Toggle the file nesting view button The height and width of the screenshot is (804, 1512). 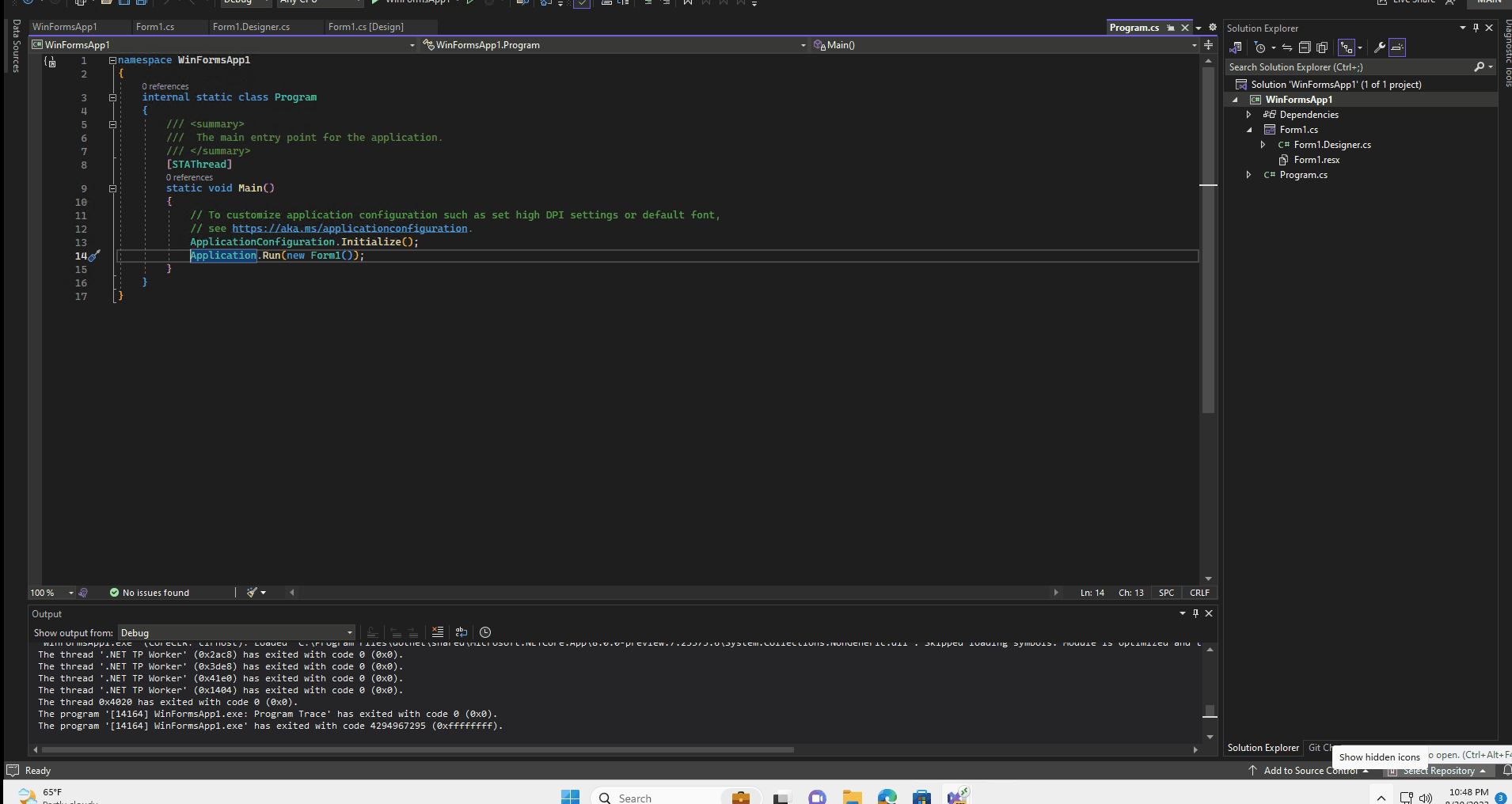click(1347, 47)
